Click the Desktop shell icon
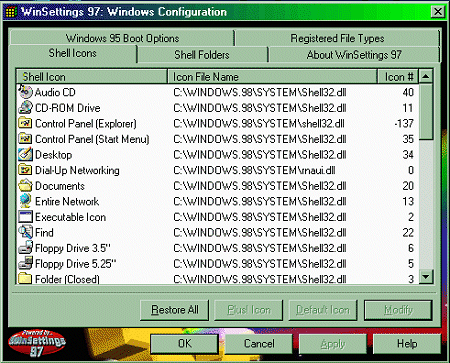 pos(25,154)
